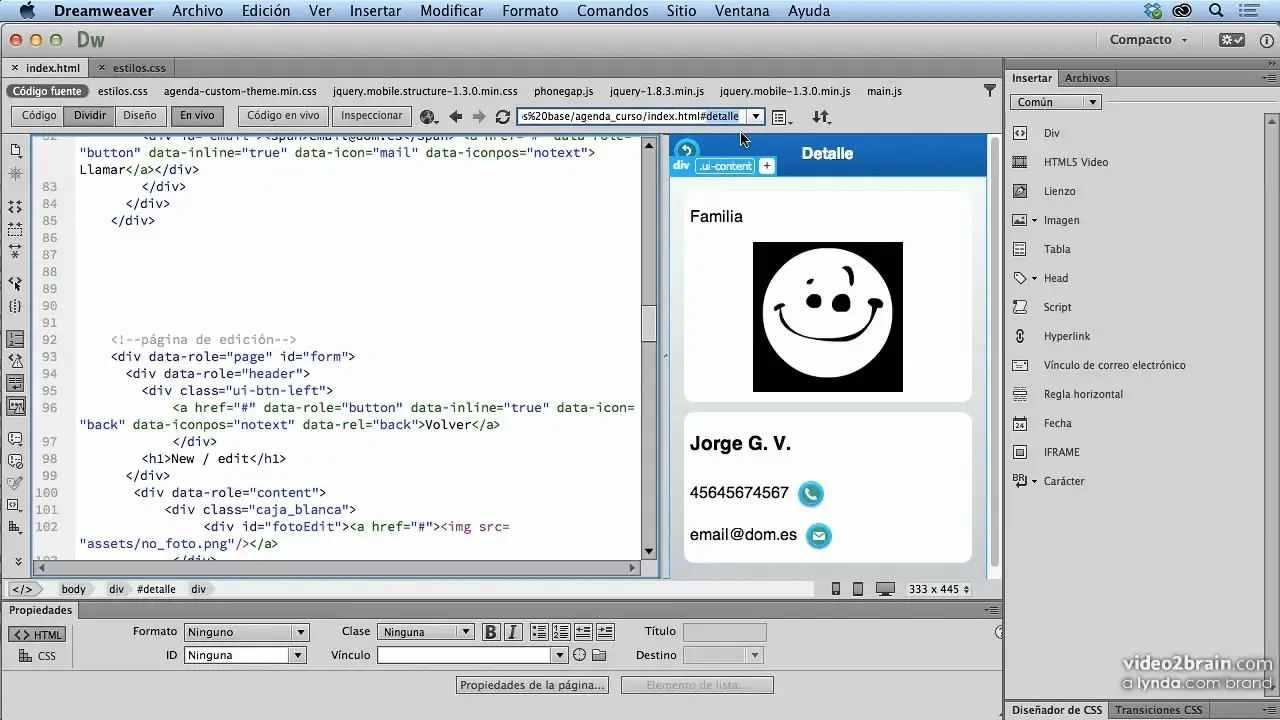This screenshot has height=720, width=1280.
Task: Click the Remove Comment icon
Action: pos(15,461)
